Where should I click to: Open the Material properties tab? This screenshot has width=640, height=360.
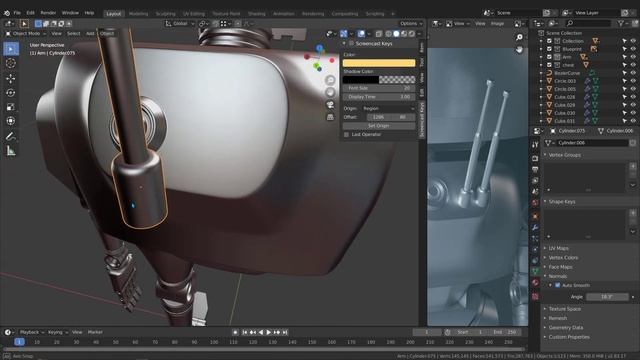click(535, 282)
